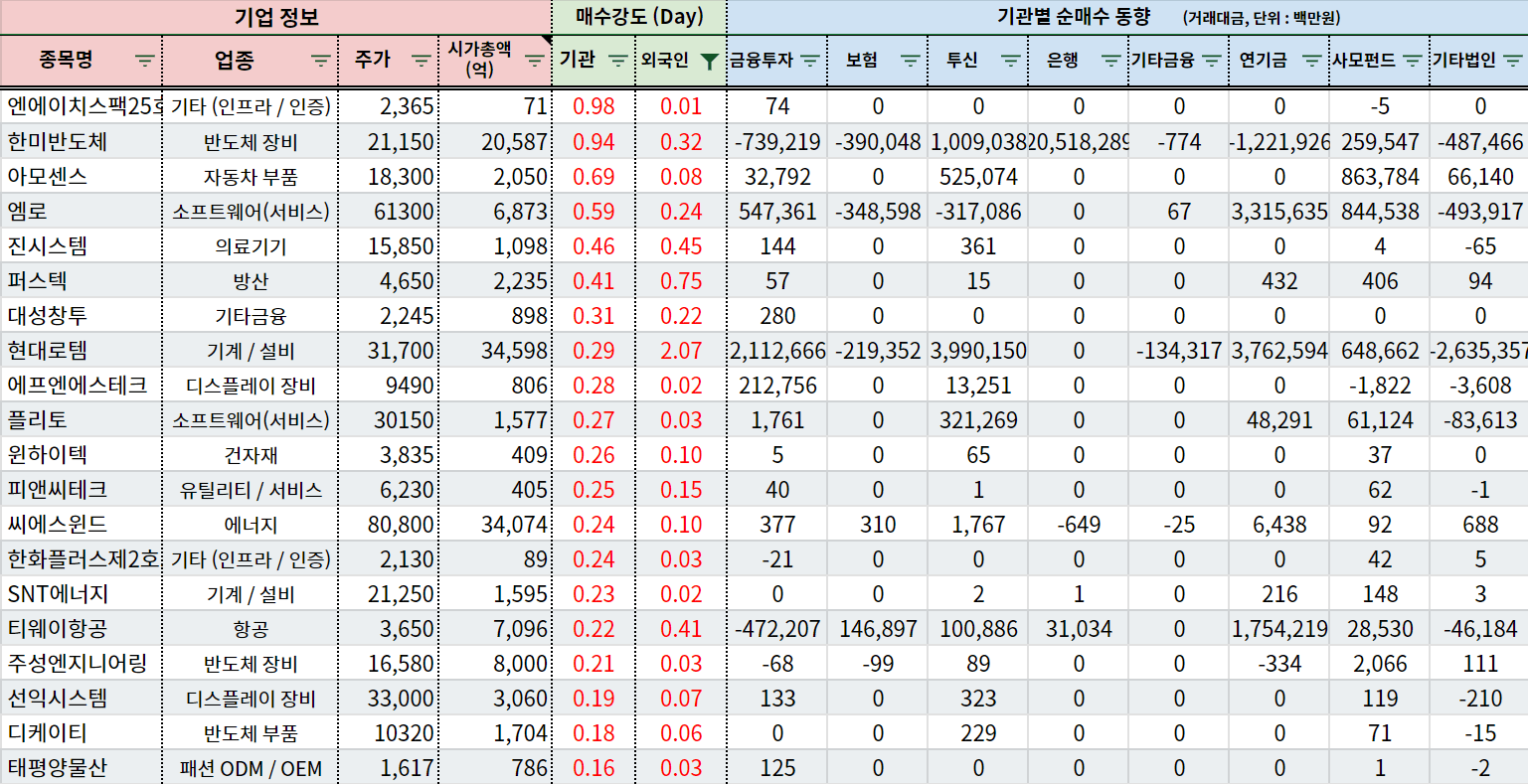The image size is (1528, 784).
Task: Click the 한미반도체 stock name cell
Action: (82, 141)
